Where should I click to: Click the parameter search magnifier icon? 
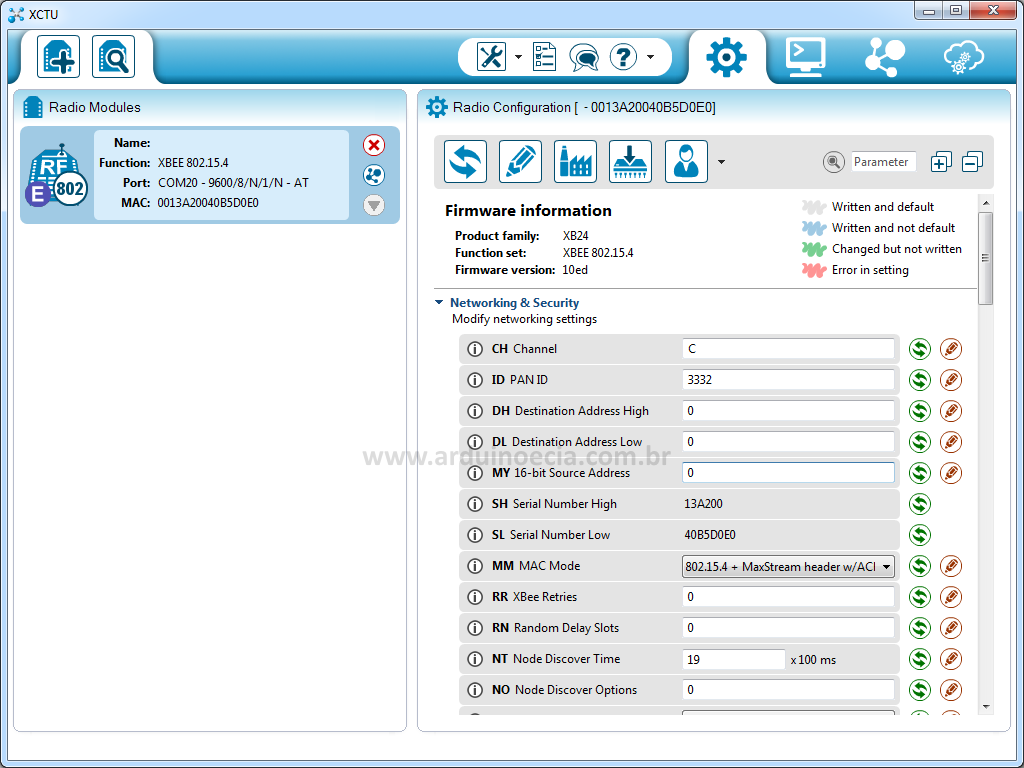[x=833, y=162]
